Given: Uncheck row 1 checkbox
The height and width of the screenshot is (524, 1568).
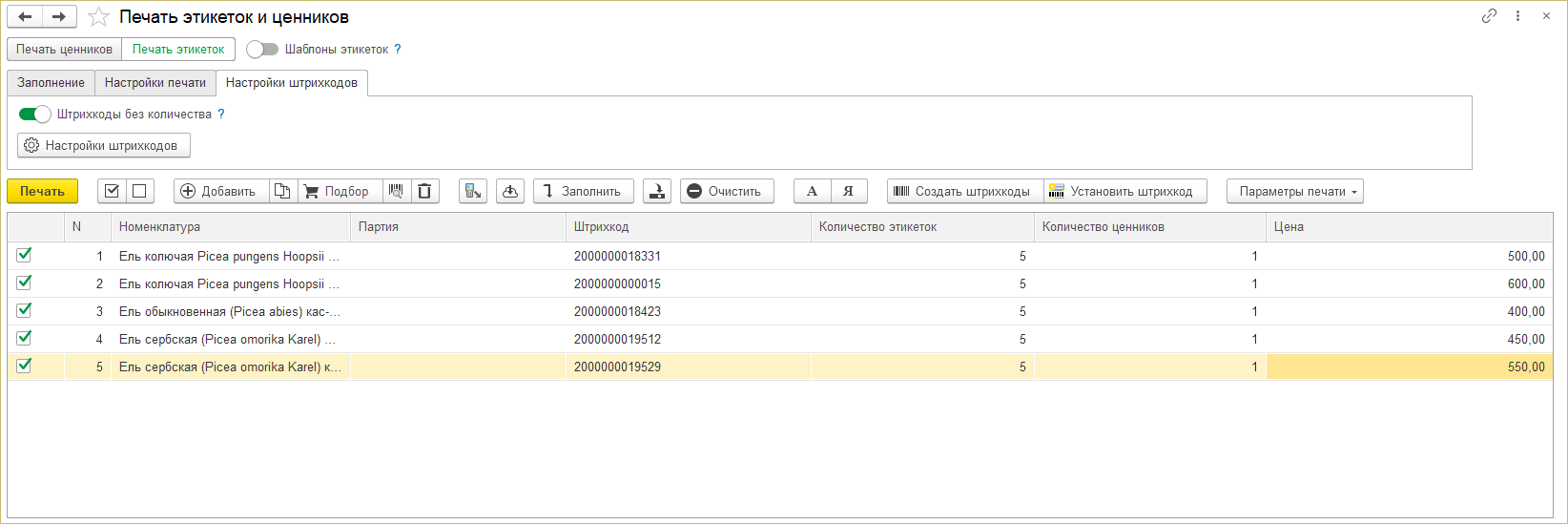Looking at the screenshot, I should coord(24,255).
